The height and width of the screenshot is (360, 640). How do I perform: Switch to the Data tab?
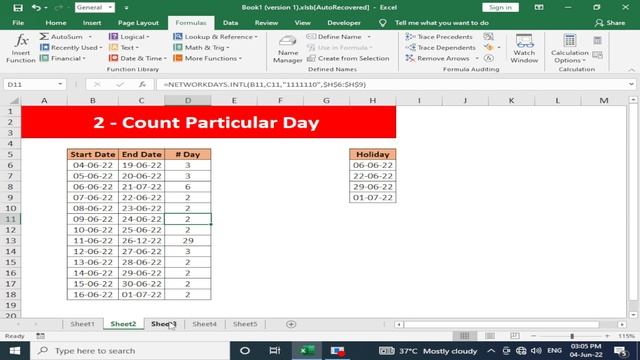click(x=230, y=23)
